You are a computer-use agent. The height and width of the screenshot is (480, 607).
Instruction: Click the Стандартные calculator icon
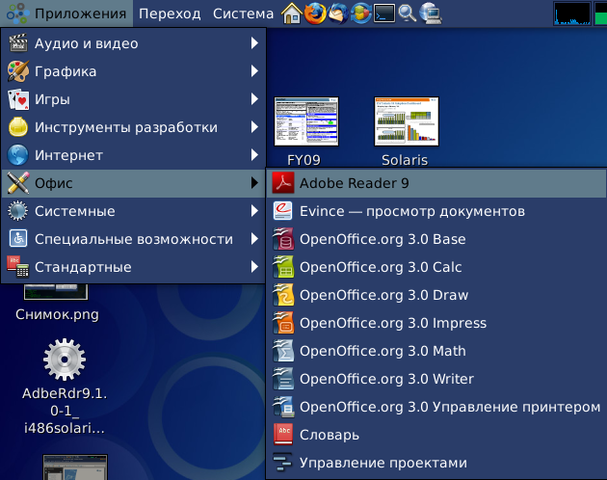click(18, 267)
